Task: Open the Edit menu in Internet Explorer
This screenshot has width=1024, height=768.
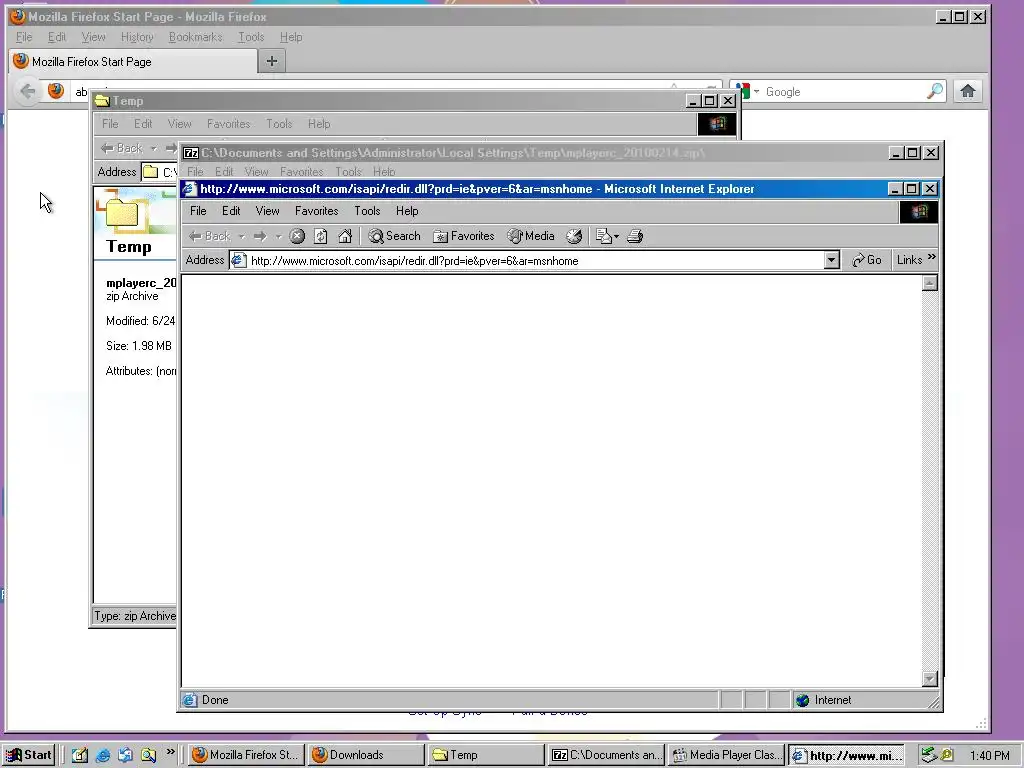Action: point(231,211)
